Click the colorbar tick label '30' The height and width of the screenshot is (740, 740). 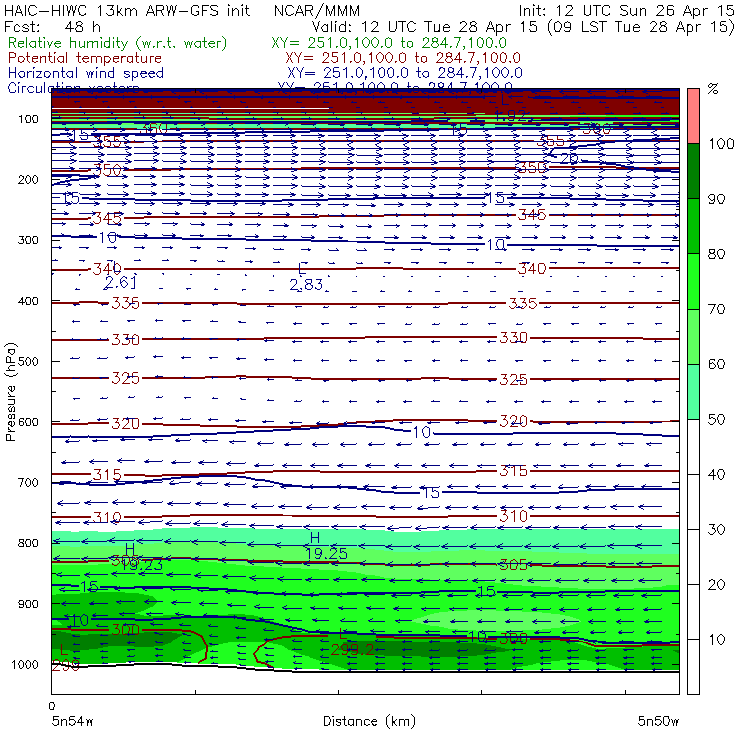[x=716, y=530]
